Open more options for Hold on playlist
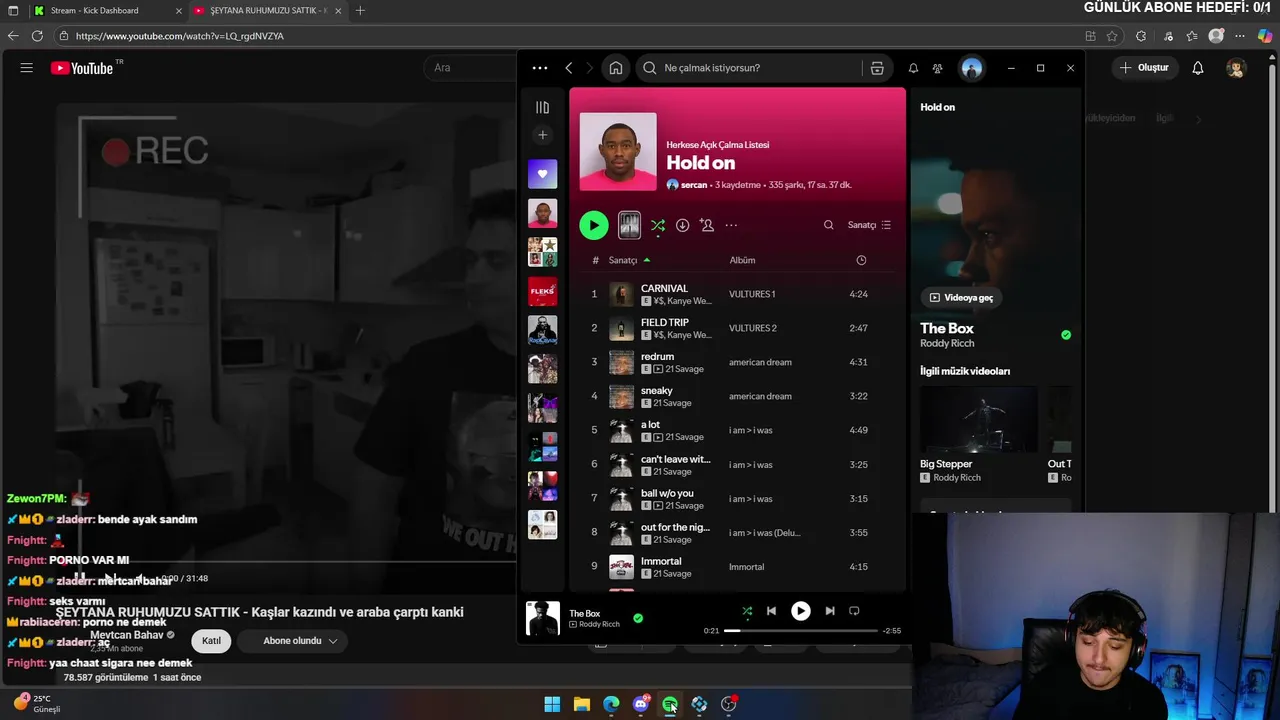The image size is (1280, 720). tap(731, 225)
